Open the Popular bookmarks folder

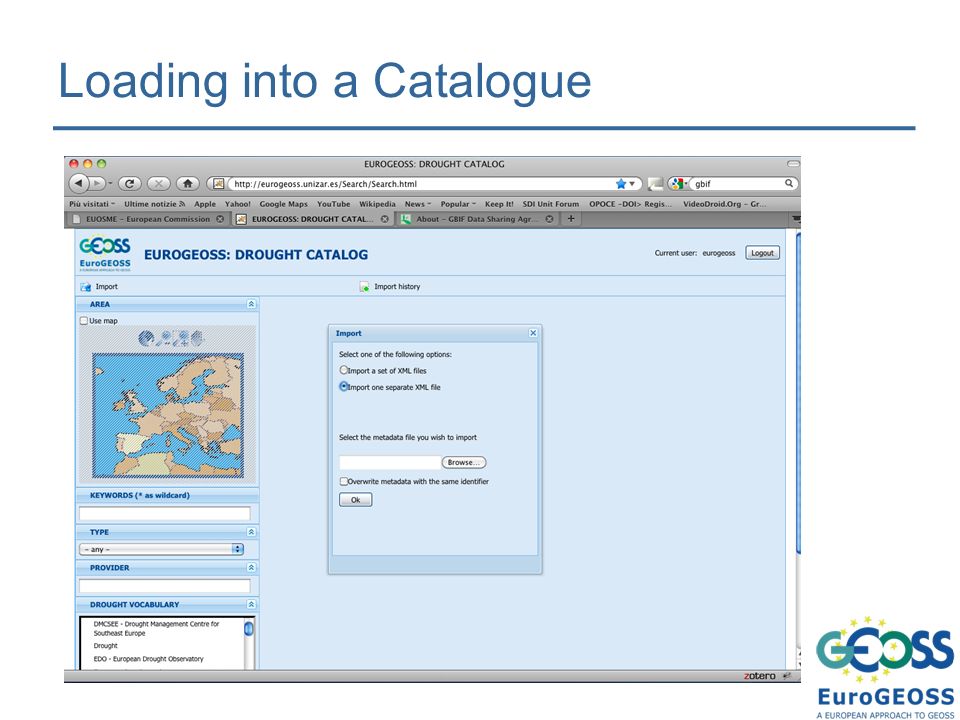[x=458, y=204]
